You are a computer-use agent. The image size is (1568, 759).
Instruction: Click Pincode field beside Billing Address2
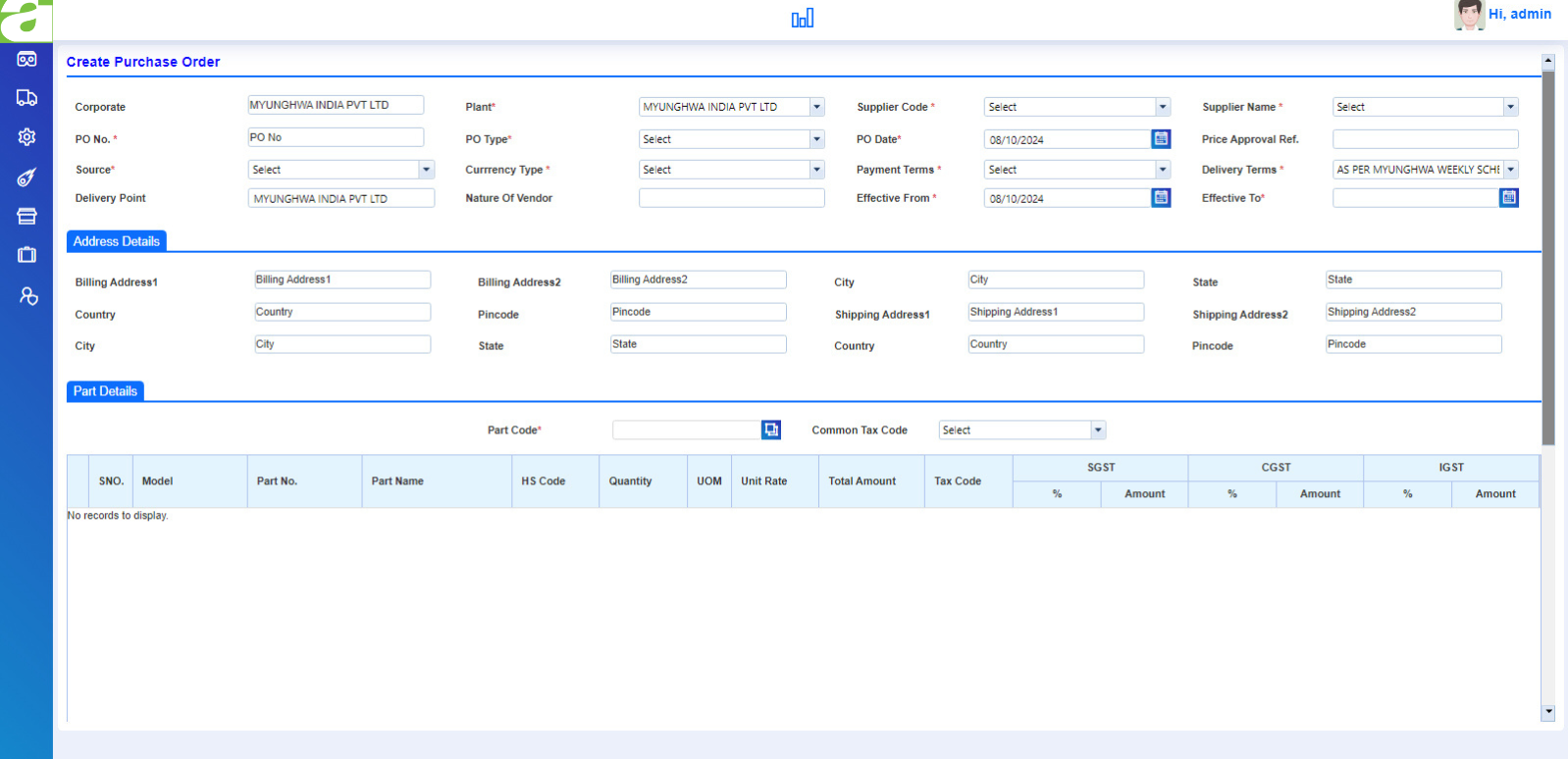click(699, 312)
